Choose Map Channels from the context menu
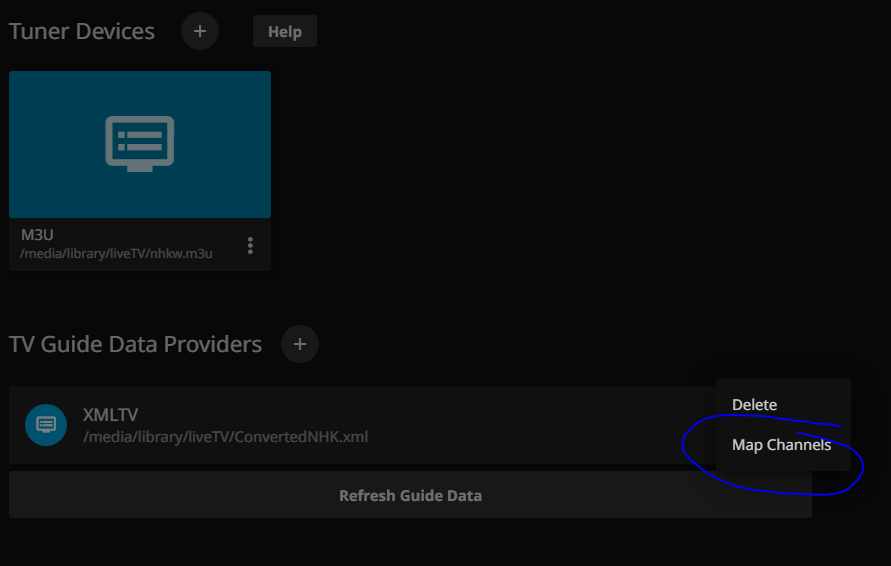 tap(781, 445)
